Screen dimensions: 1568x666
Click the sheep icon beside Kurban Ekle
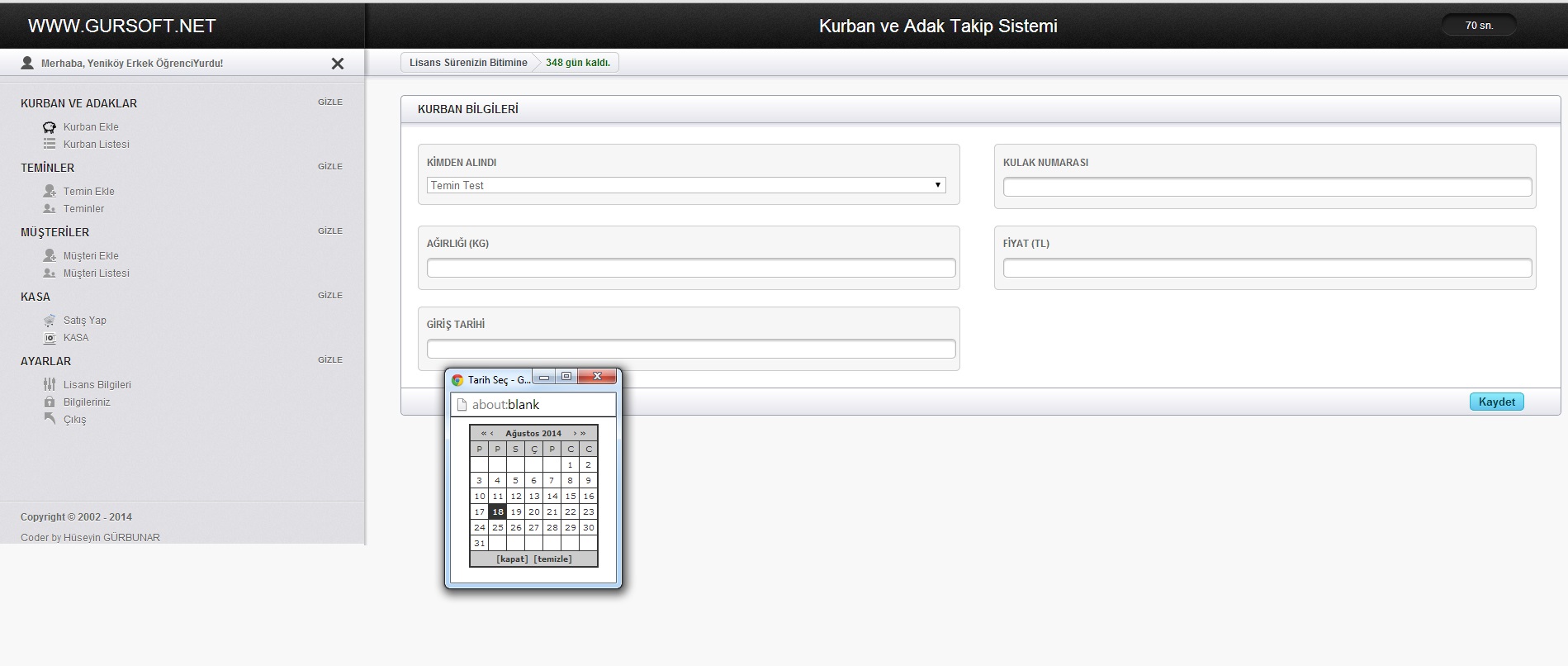click(x=50, y=127)
